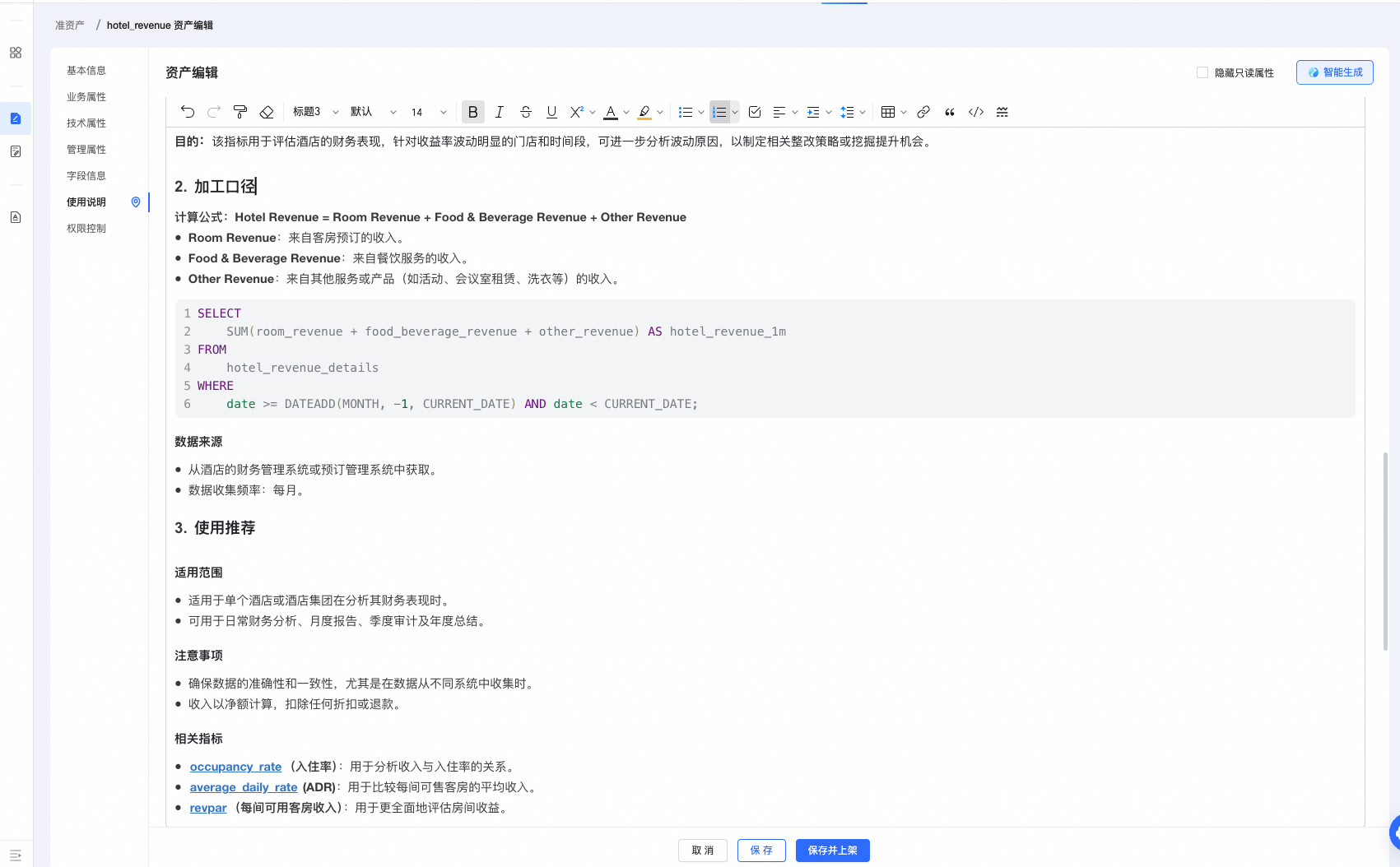Check the 隐藏只读属性 checkbox
Image resolution: width=1400 pixels, height=867 pixels.
tap(1202, 72)
